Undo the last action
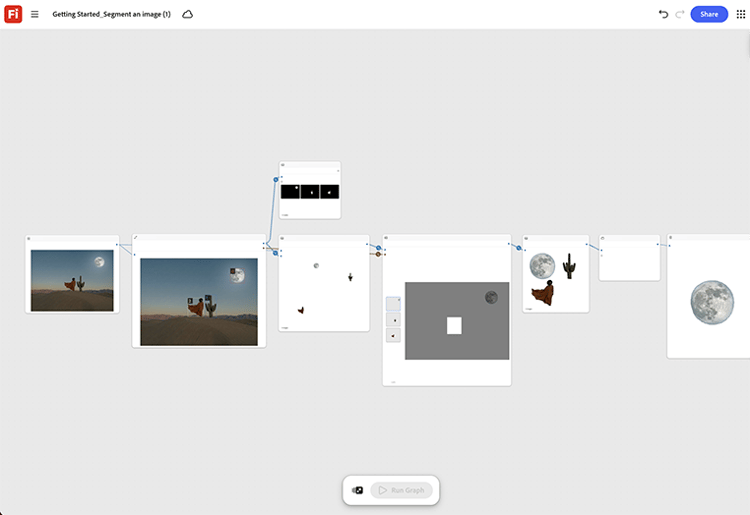This screenshot has height=515, width=750. 663,14
